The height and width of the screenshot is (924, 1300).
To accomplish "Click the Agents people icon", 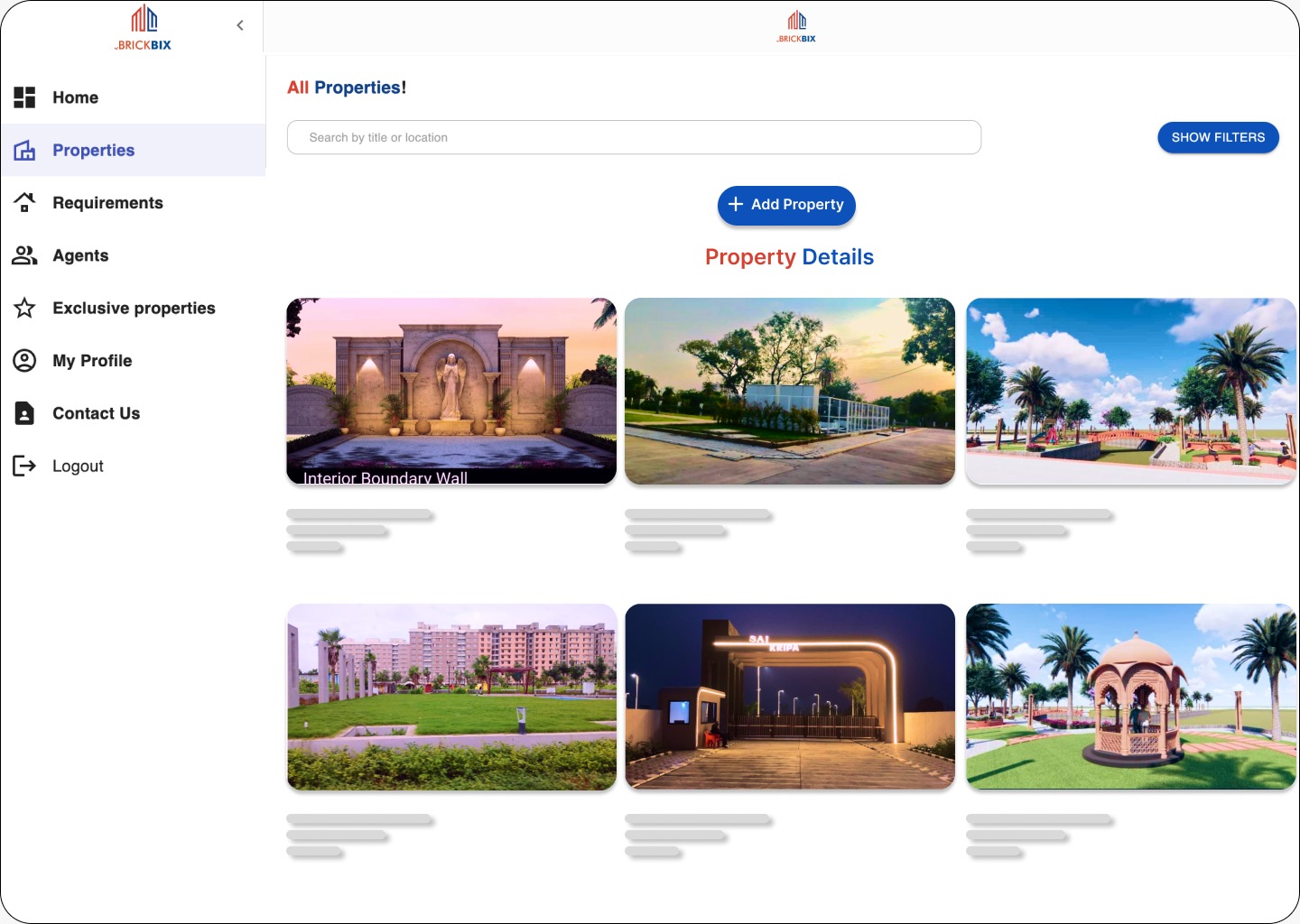I will 24,255.
